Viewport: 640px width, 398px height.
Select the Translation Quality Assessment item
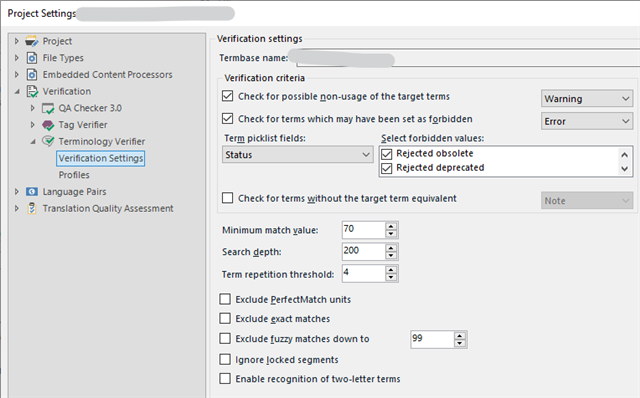point(108,208)
